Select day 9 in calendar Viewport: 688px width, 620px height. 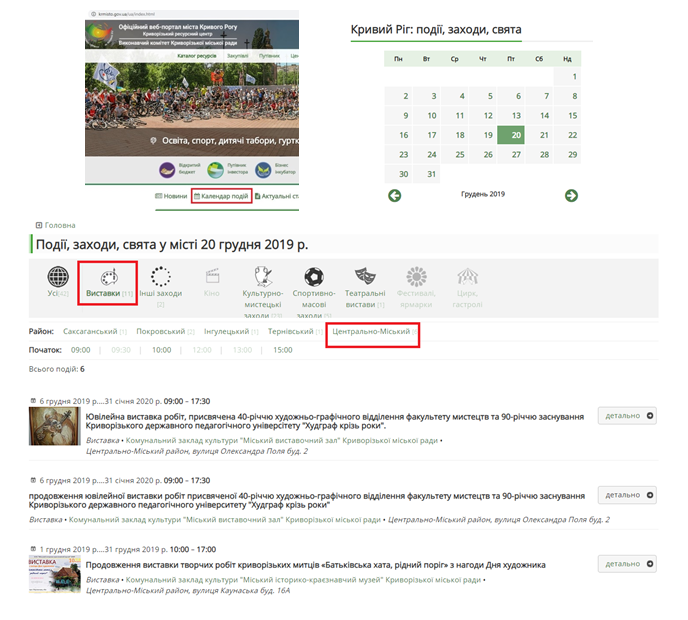pyautogui.click(x=398, y=116)
